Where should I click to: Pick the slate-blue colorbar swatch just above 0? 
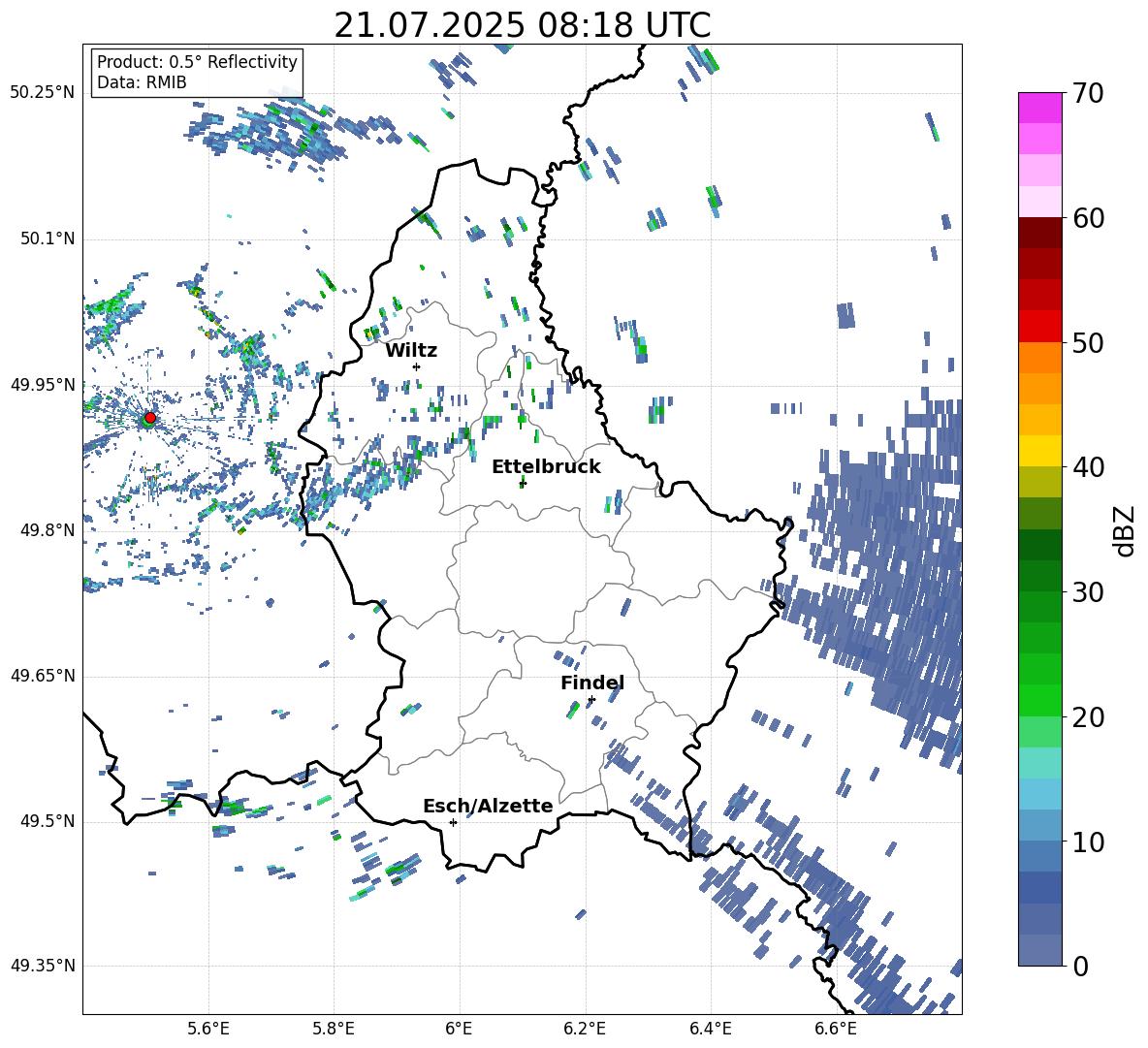[x=1039, y=950]
